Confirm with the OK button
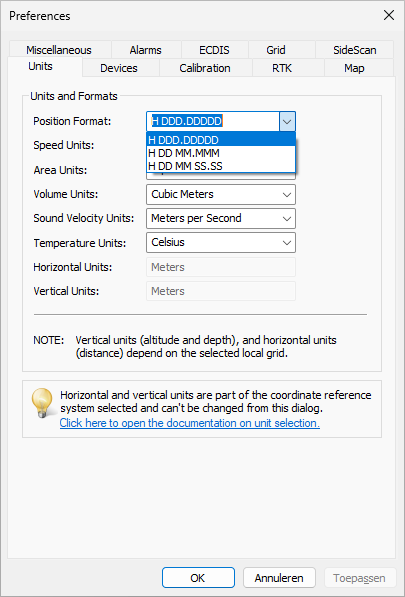The height and width of the screenshot is (597, 405). click(x=198, y=578)
